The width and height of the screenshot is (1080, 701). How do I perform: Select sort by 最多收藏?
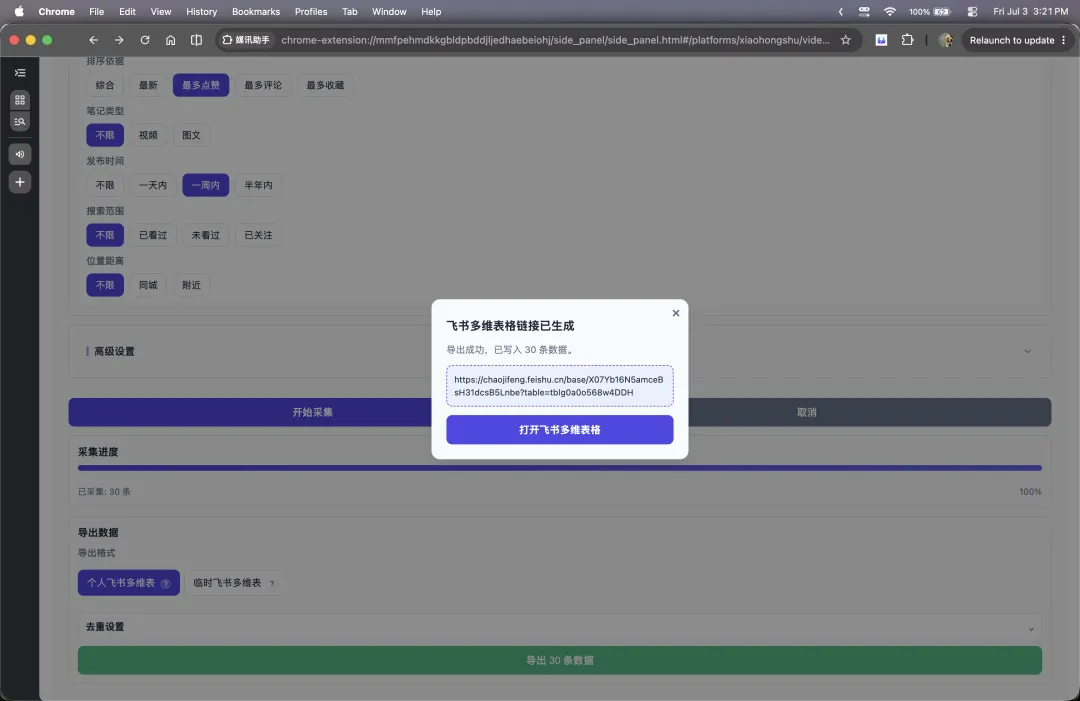[325, 85]
